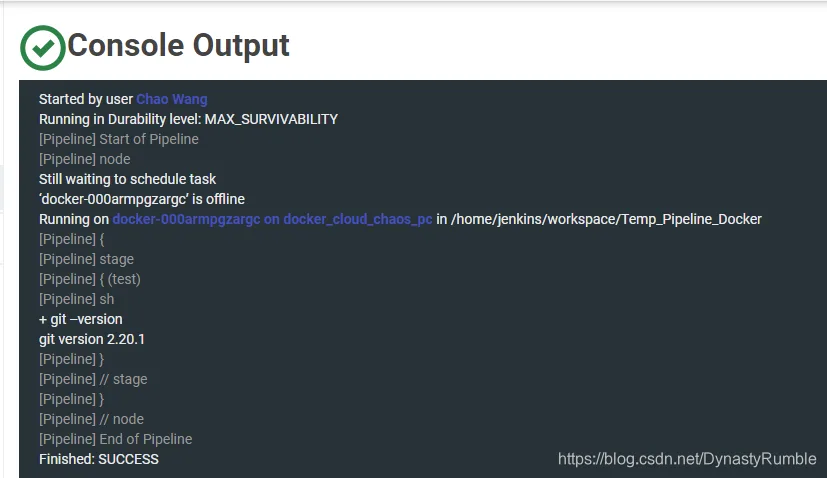Screen dimensions: 827x478
Task: Click the 'docker-000armpgzargc' is offline message
Action: pyautogui.click(x=142, y=199)
